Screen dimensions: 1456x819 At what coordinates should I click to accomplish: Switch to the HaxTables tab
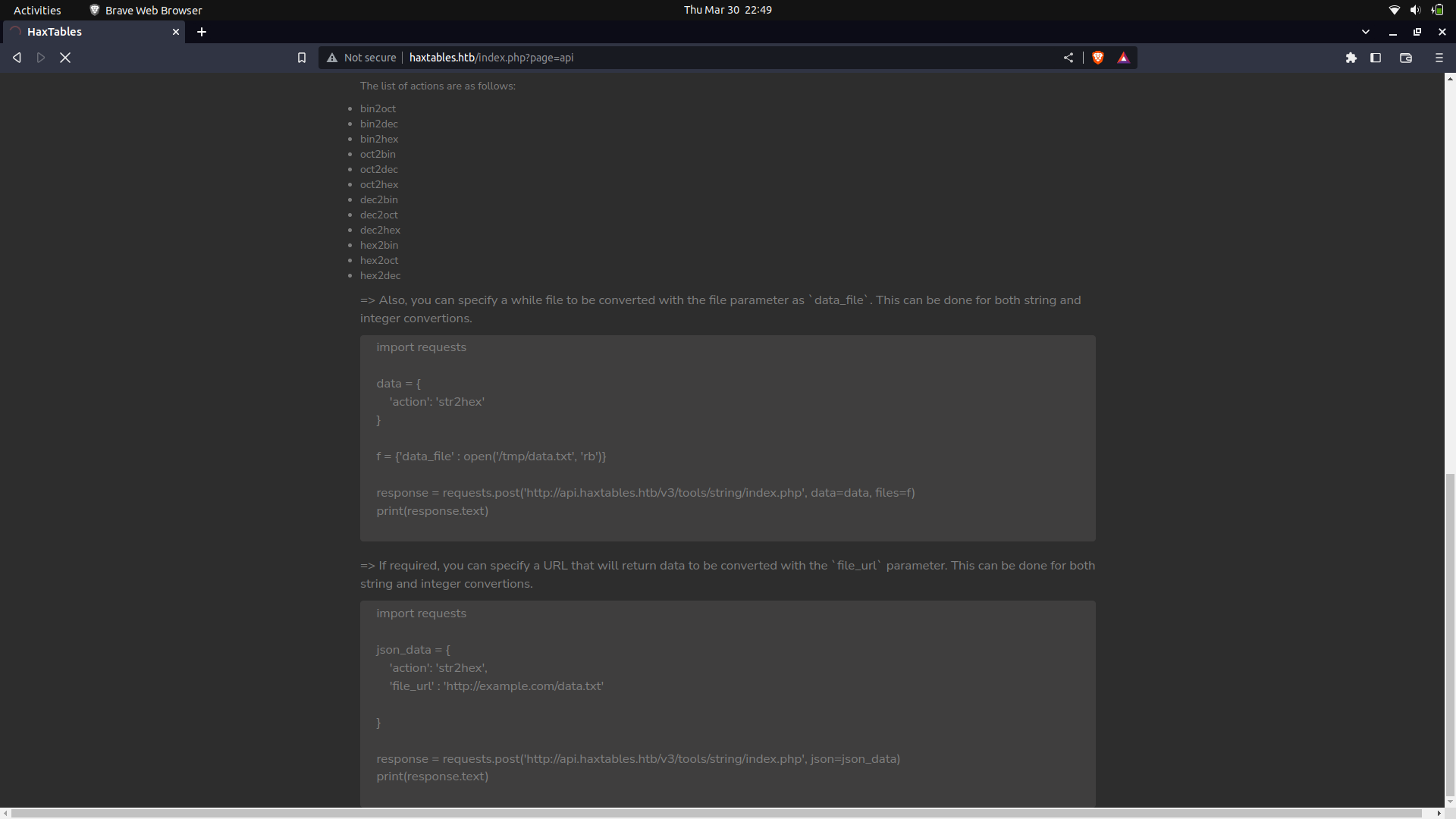point(83,32)
